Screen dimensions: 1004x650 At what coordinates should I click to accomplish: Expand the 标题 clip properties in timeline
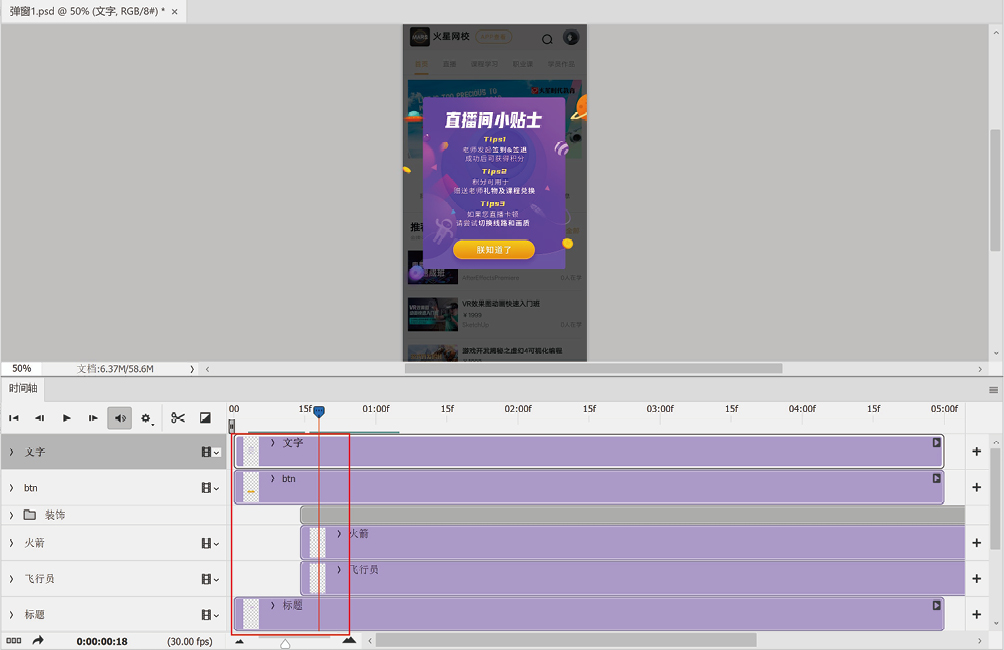273,605
